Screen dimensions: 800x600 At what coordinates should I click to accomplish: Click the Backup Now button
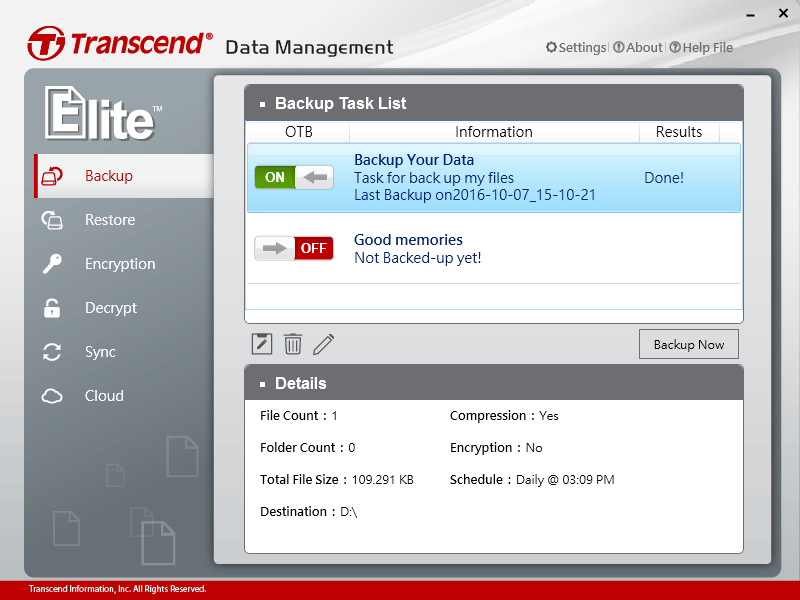tap(688, 343)
